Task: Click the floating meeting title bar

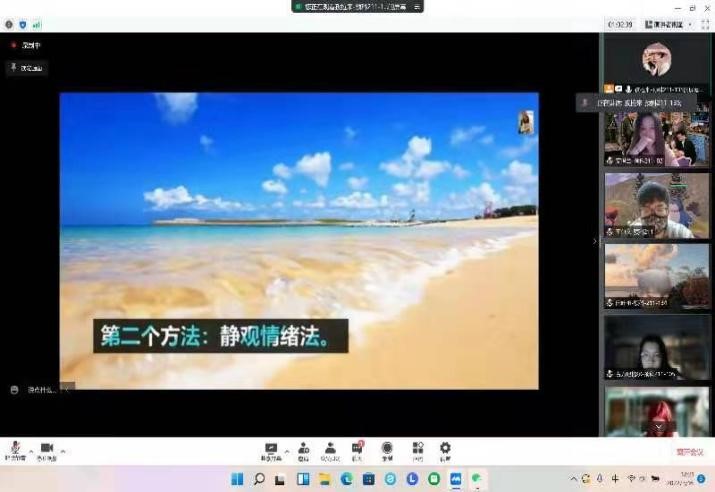Action: click(x=357, y=6)
